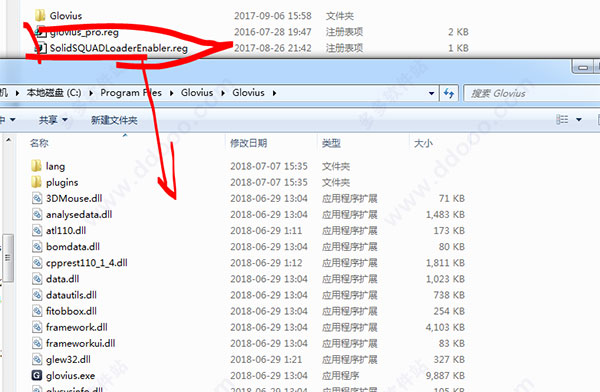Go to first Glovius folder in breadcrumb

[x=197, y=93]
